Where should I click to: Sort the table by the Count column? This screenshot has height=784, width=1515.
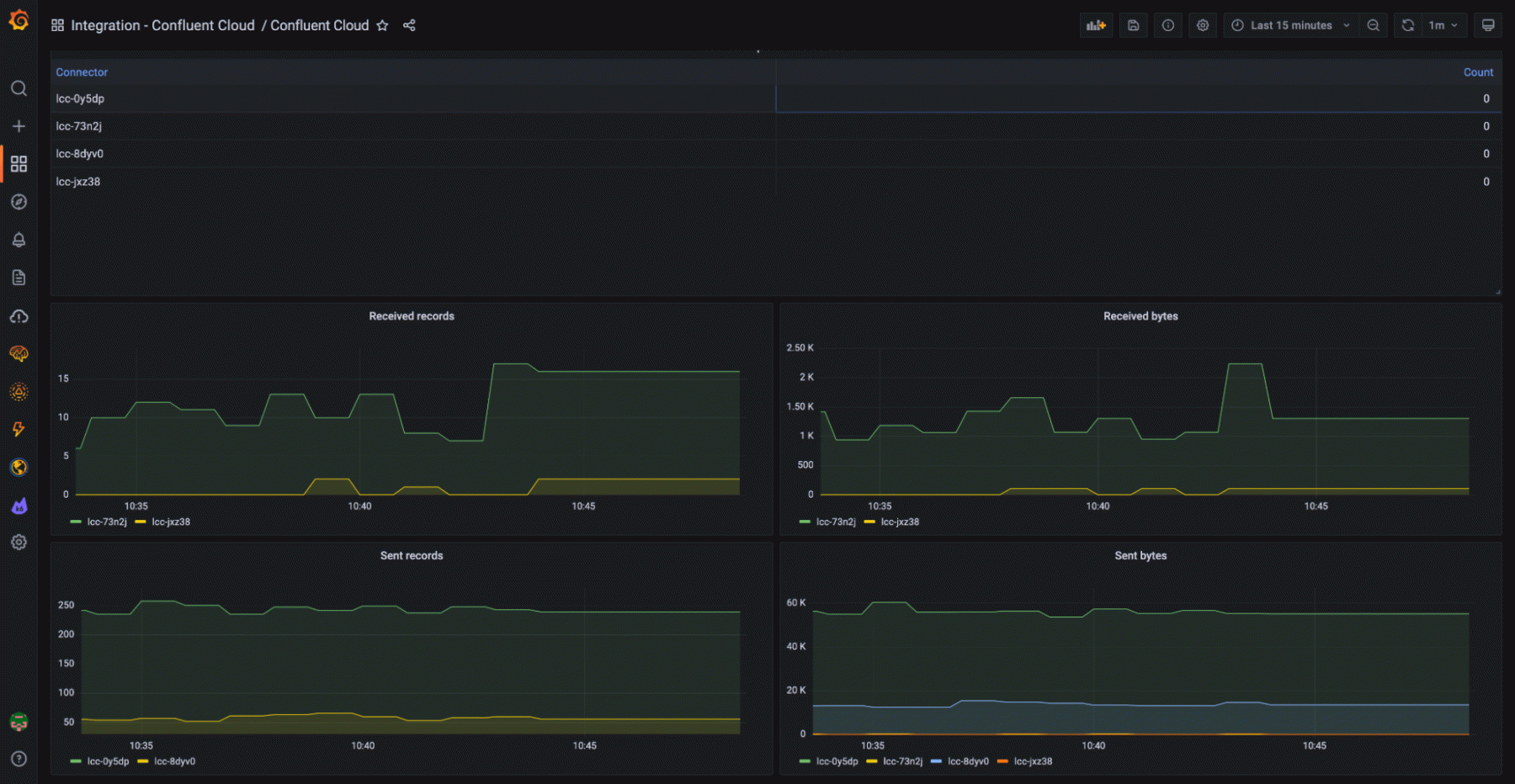pos(1478,72)
